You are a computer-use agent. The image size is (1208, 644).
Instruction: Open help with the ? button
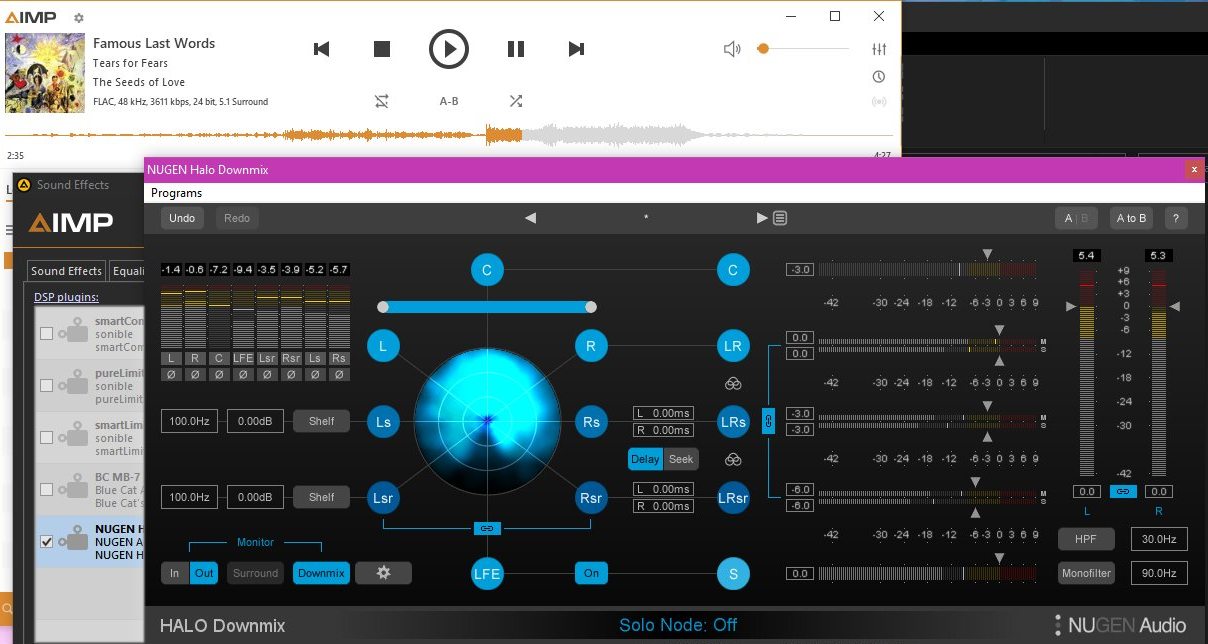coord(1175,218)
